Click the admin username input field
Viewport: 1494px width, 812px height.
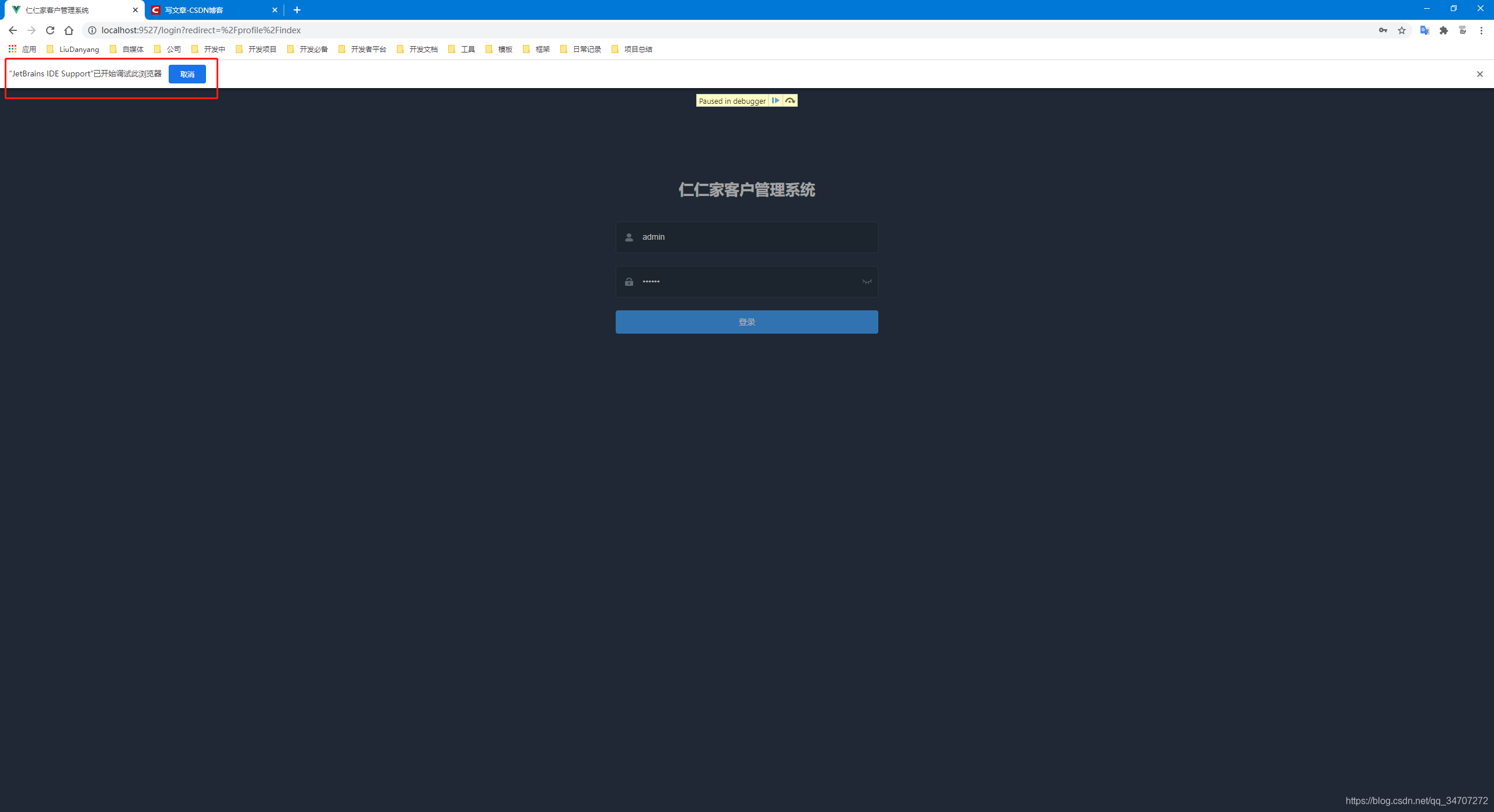(x=747, y=237)
